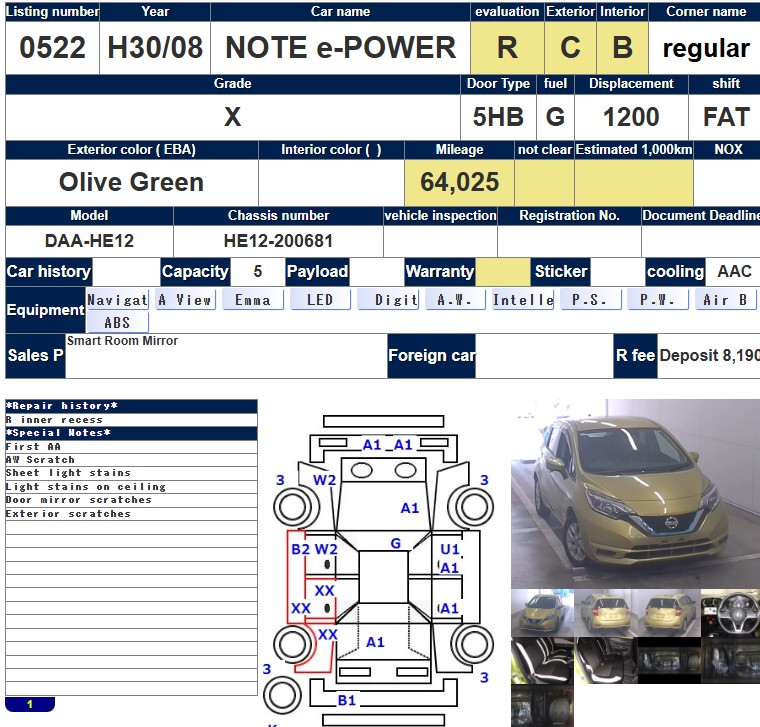
Task: Click grade value X
Action: click(233, 117)
